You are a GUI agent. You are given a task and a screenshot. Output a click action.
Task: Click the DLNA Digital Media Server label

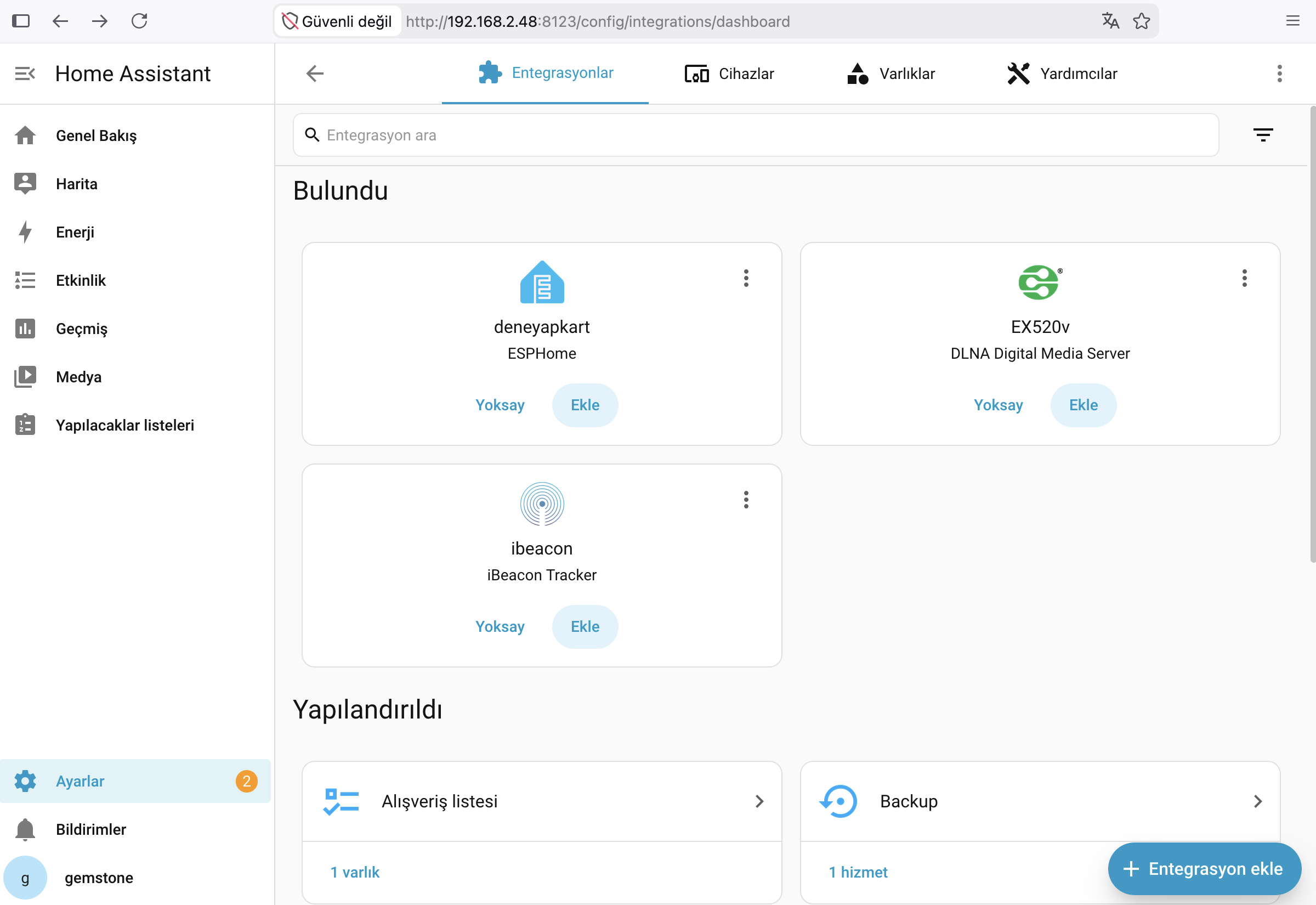pos(1040,353)
